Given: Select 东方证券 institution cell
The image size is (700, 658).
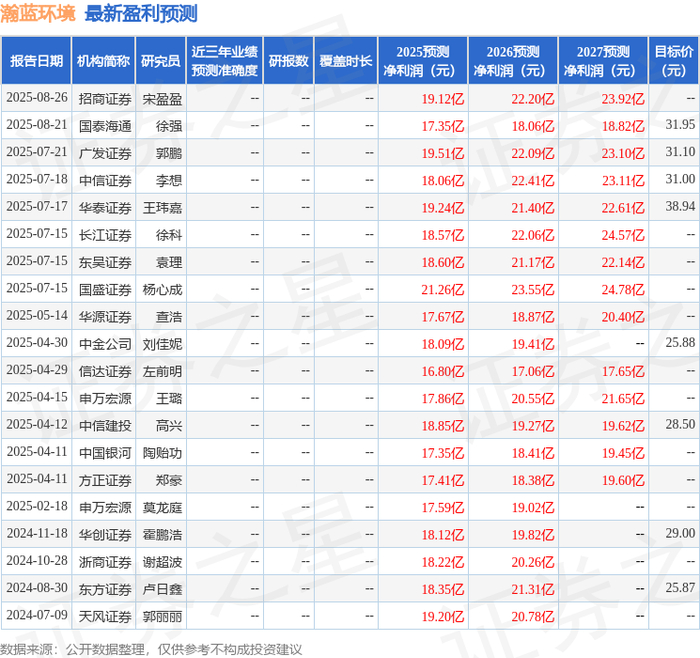Looking at the screenshot, I should 105,589.
